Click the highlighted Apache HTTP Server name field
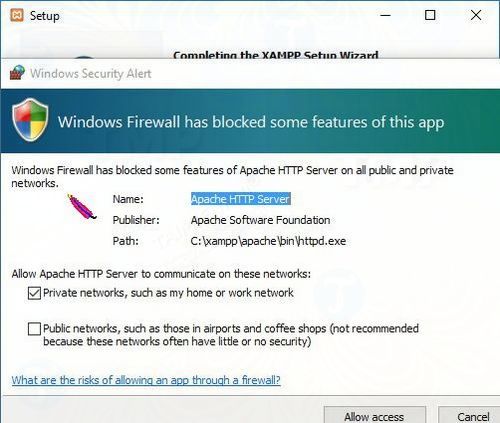The height and width of the screenshot is (423, 500). click(241, 199)
